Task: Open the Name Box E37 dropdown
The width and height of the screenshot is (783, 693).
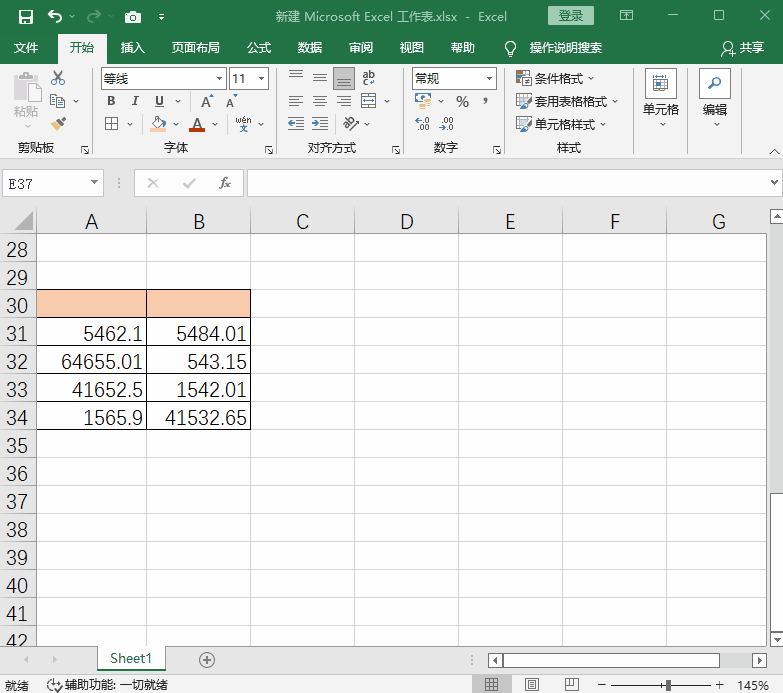Action: pos(94,182)
